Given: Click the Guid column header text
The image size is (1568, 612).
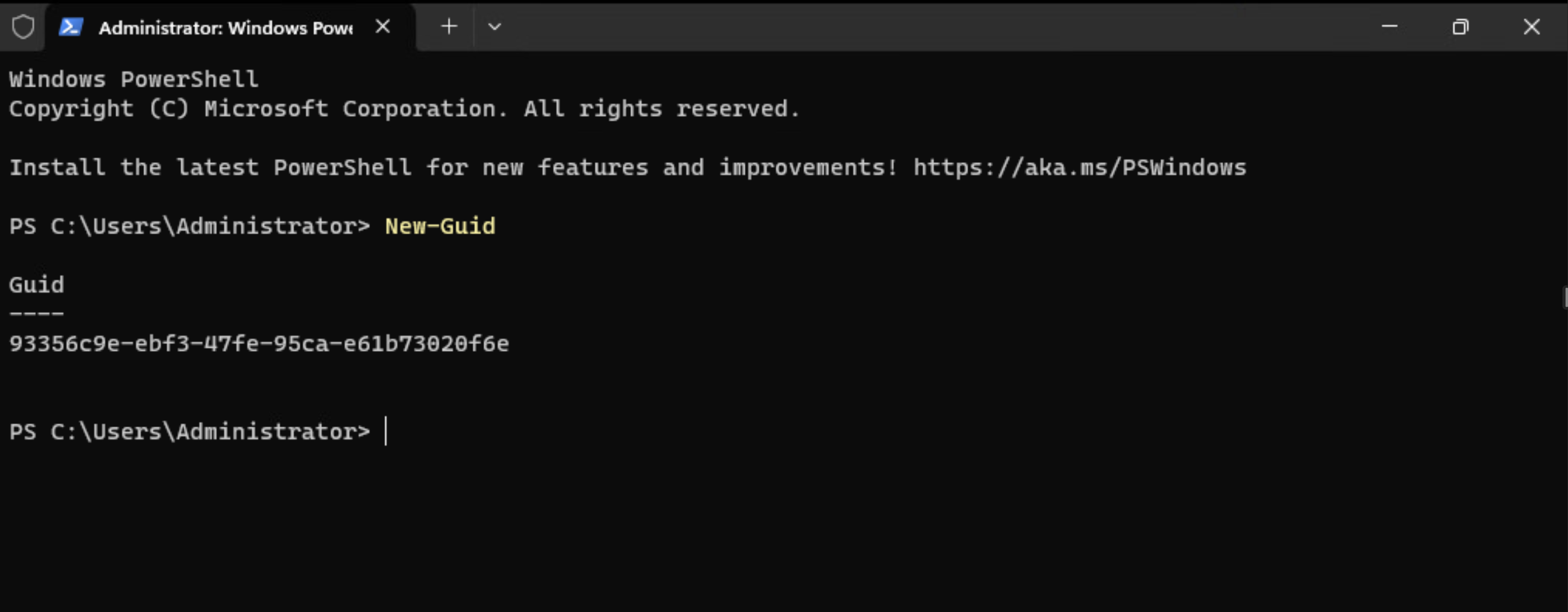Looking at the screenshot, I should pos(37,285).
